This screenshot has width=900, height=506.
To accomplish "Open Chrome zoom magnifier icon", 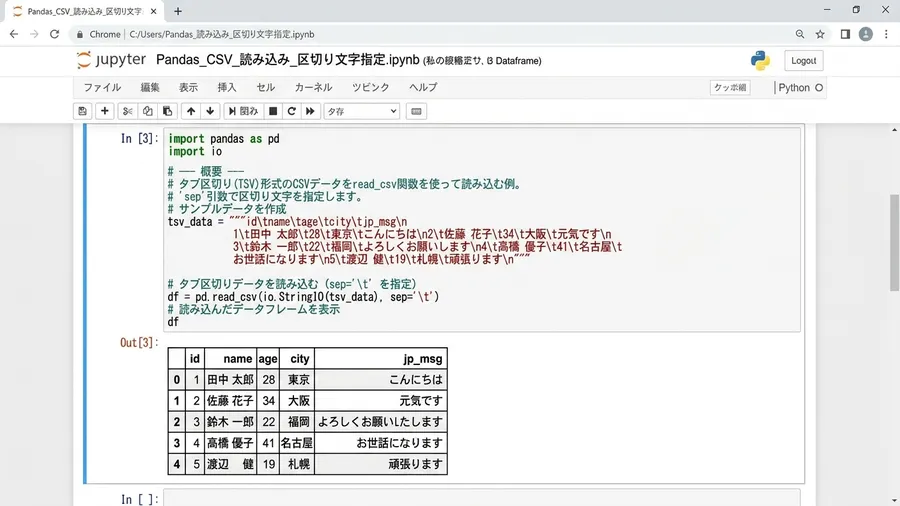I will click(800, 34).
